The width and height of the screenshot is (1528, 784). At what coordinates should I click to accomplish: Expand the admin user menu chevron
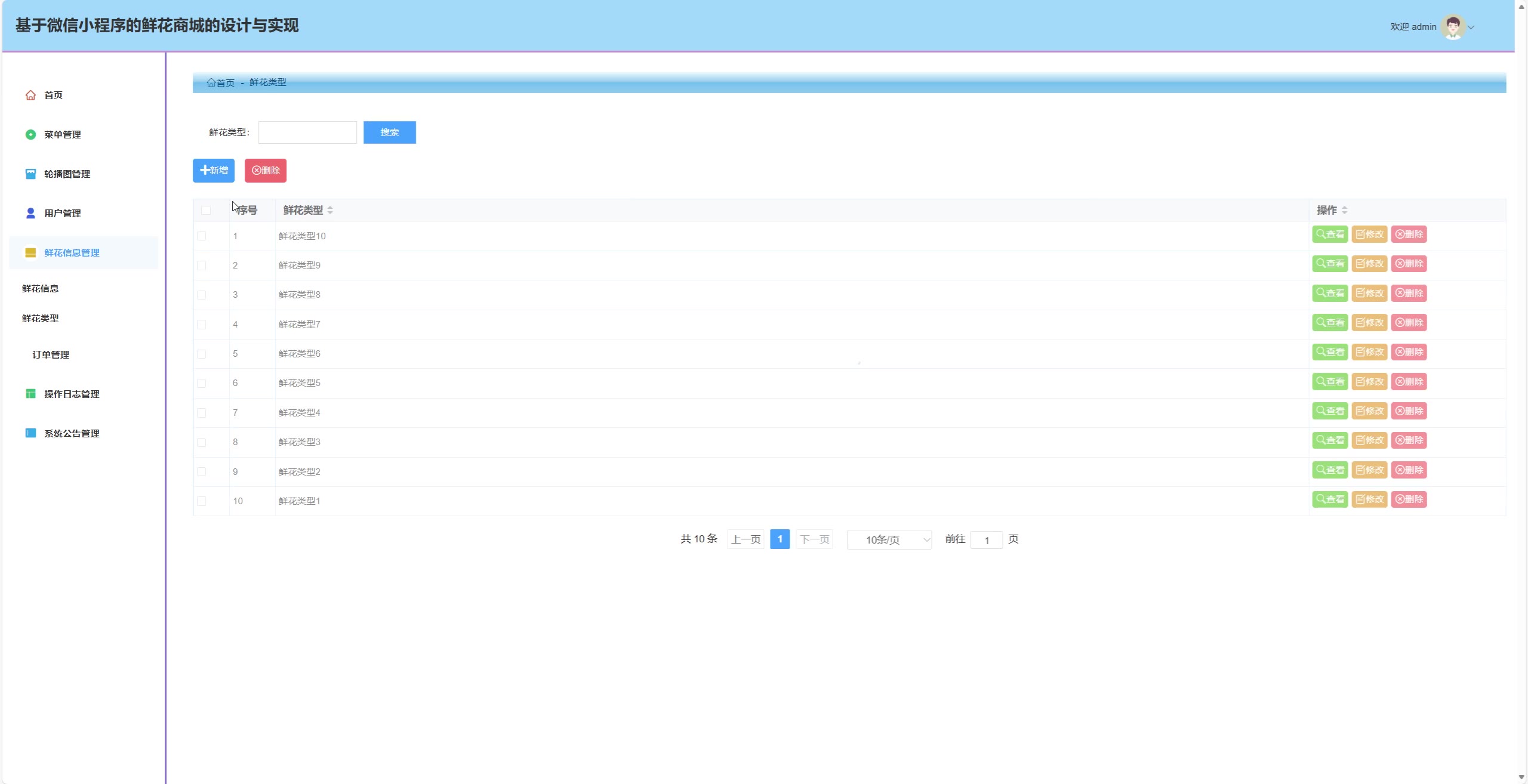[x=1471, y=27]
